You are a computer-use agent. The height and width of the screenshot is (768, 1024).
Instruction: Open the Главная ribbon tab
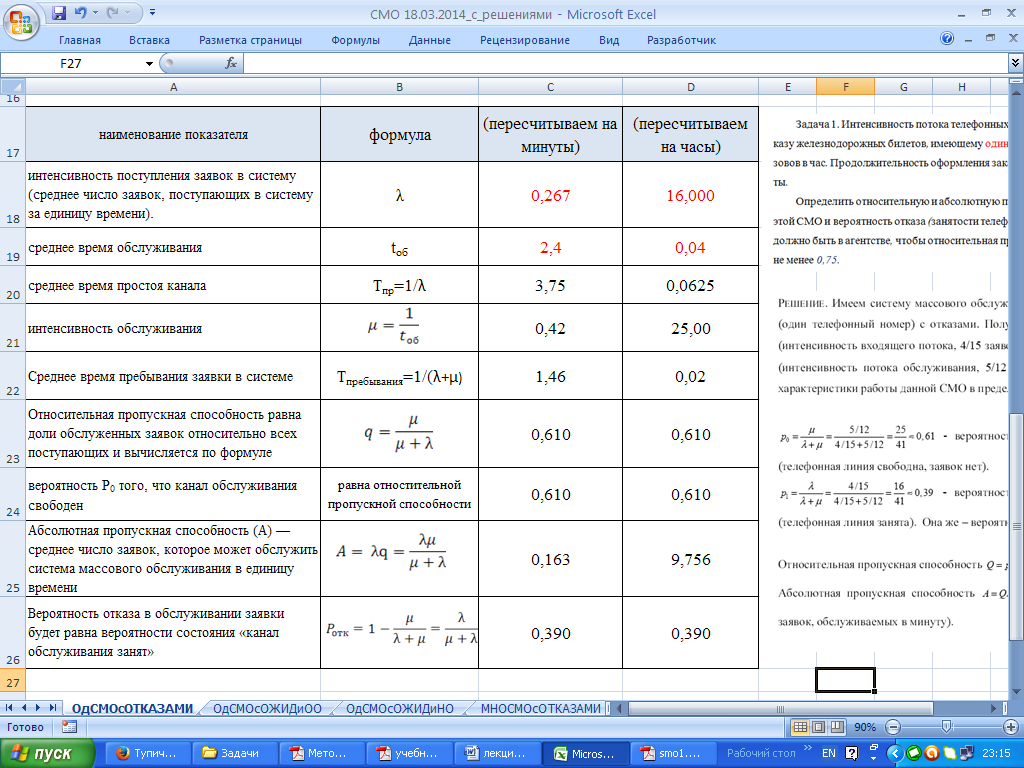[80, 40]
